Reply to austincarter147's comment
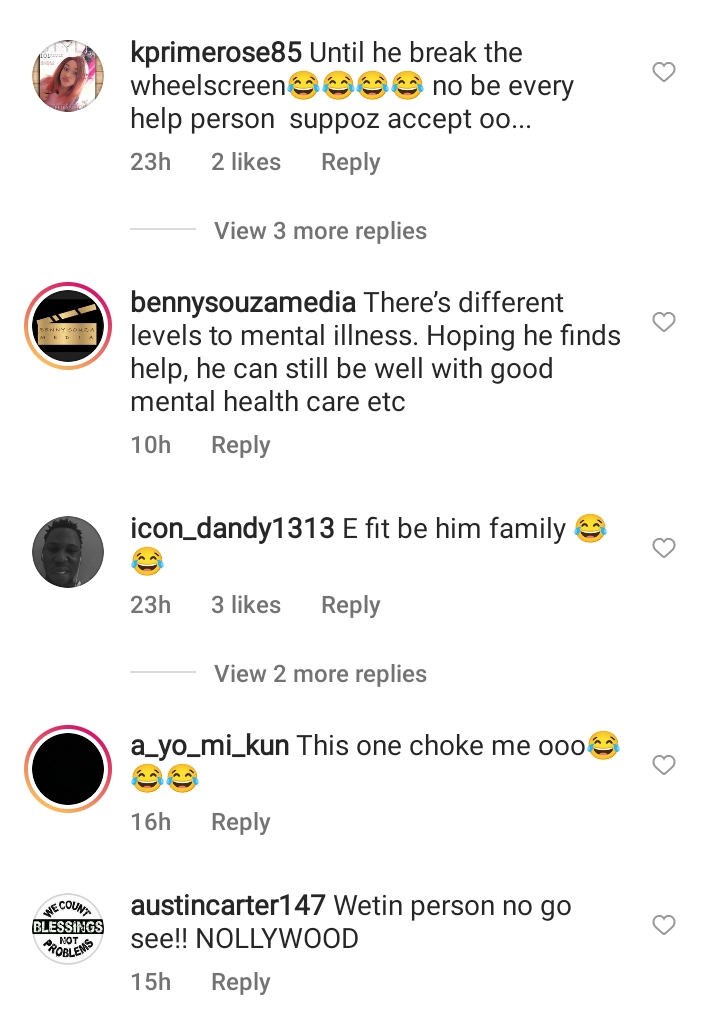The image size is (720, 1026). tap(240, 982)
